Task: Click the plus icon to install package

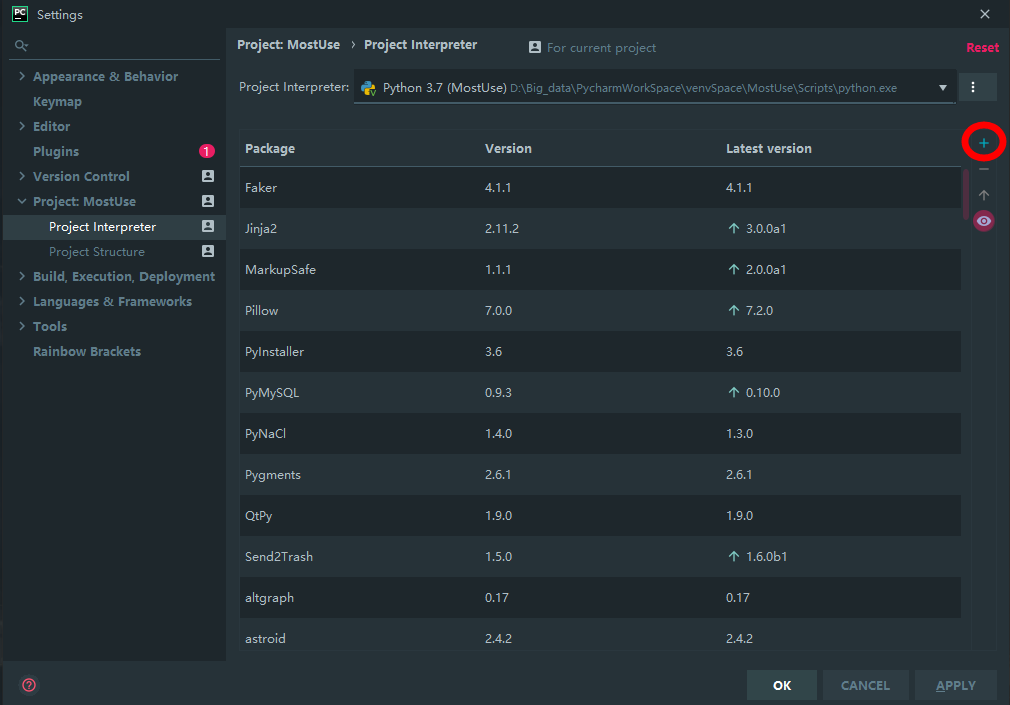Action: click(x=984, y=144)
